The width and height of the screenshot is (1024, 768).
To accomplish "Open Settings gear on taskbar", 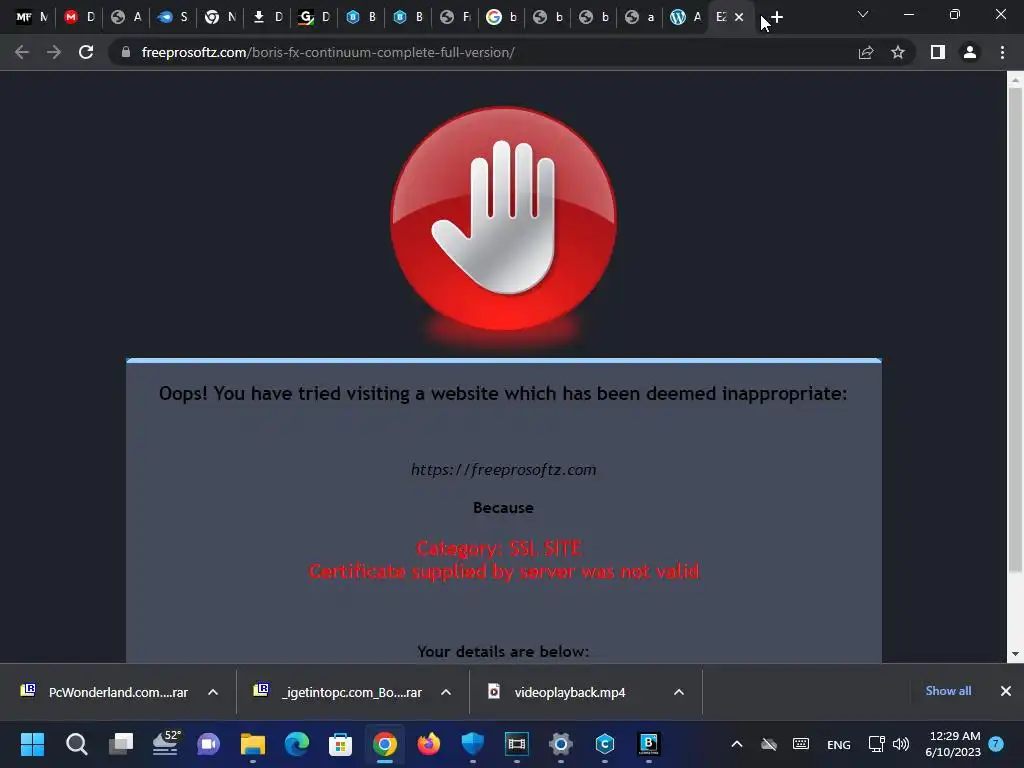I will 560,744.
